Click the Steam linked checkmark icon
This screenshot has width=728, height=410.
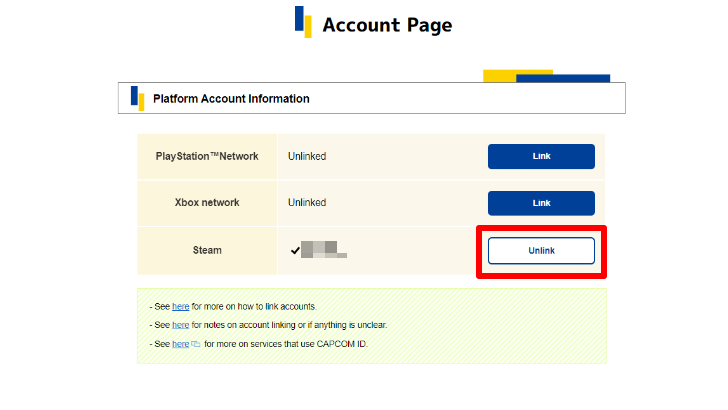pos(294,250)
